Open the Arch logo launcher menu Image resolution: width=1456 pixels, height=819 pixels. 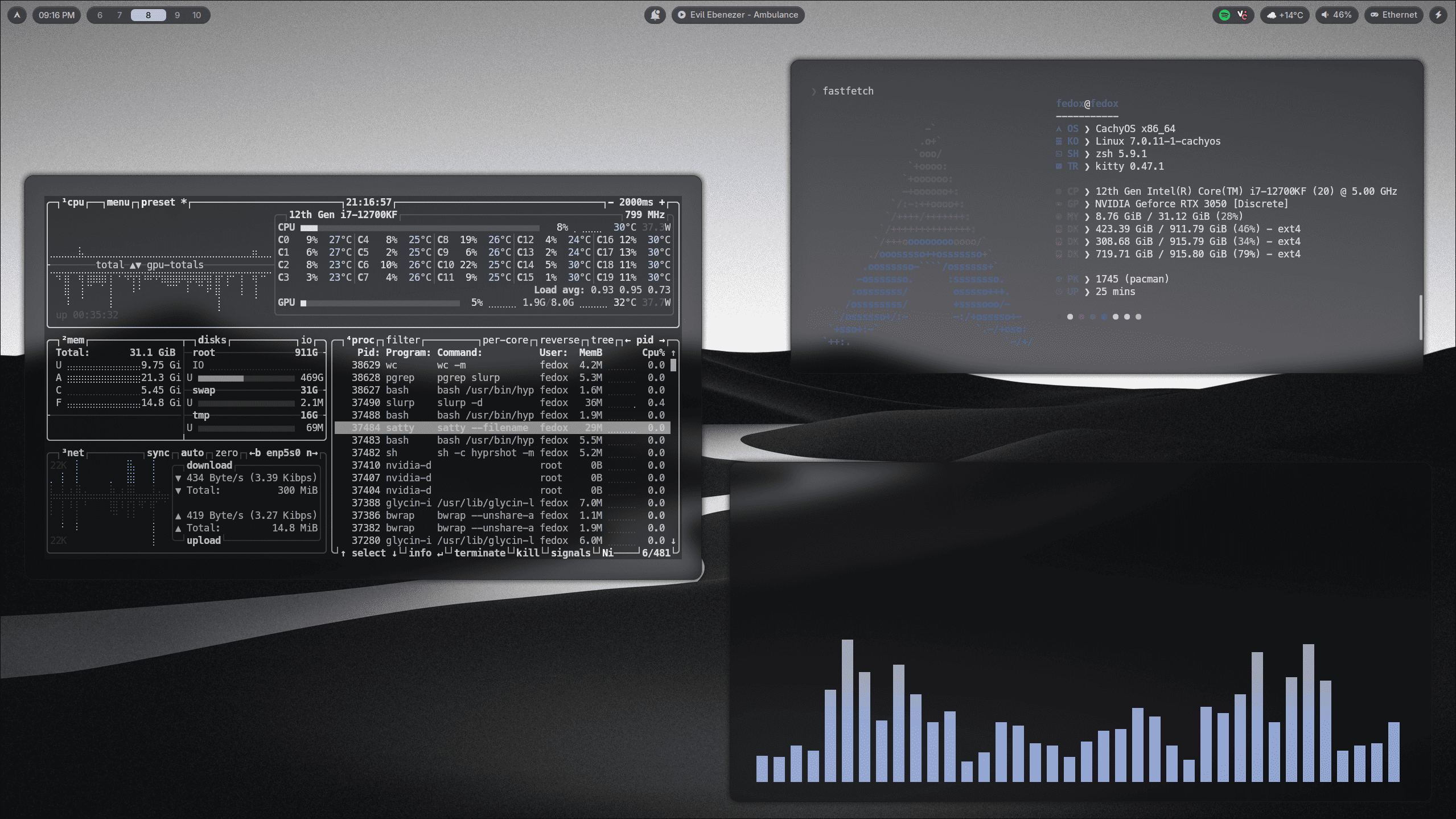(x=17, y=15)
